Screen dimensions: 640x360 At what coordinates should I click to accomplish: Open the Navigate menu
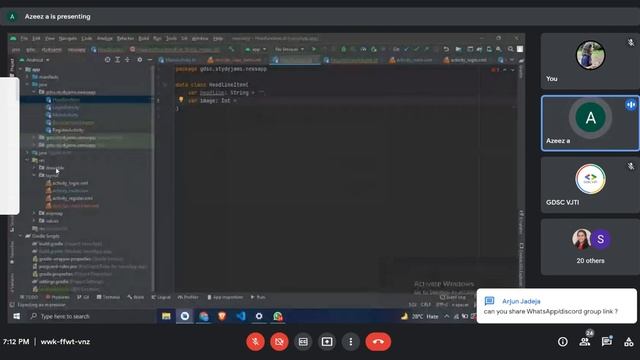(x=67, y=38)
